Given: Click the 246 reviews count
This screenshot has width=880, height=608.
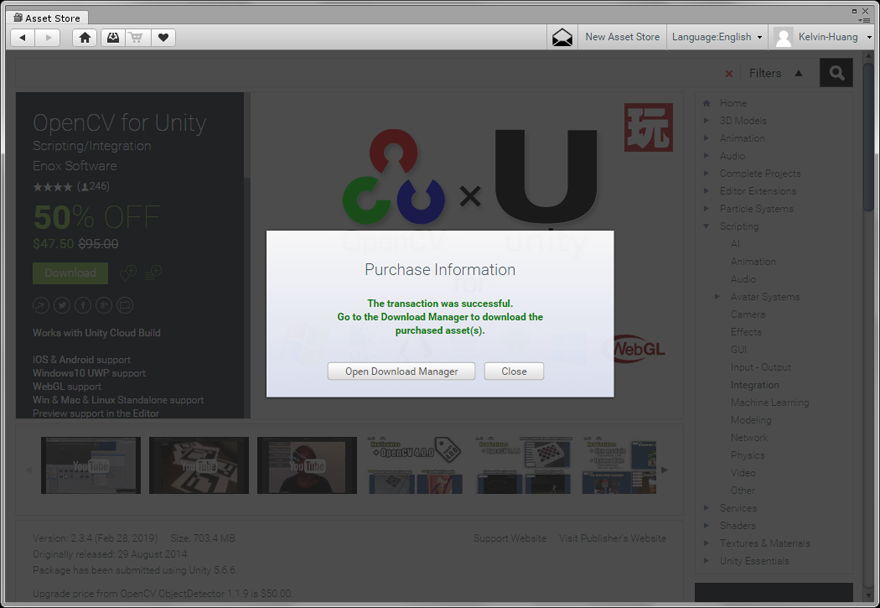Looking at the screenshot, I should pyautogui.click(x=93, y=186).
